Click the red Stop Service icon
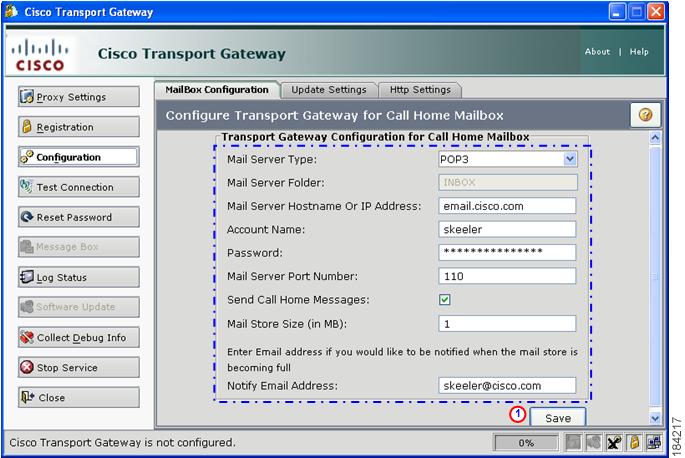This screenshot has width=685, height=458. pos(27,367)
